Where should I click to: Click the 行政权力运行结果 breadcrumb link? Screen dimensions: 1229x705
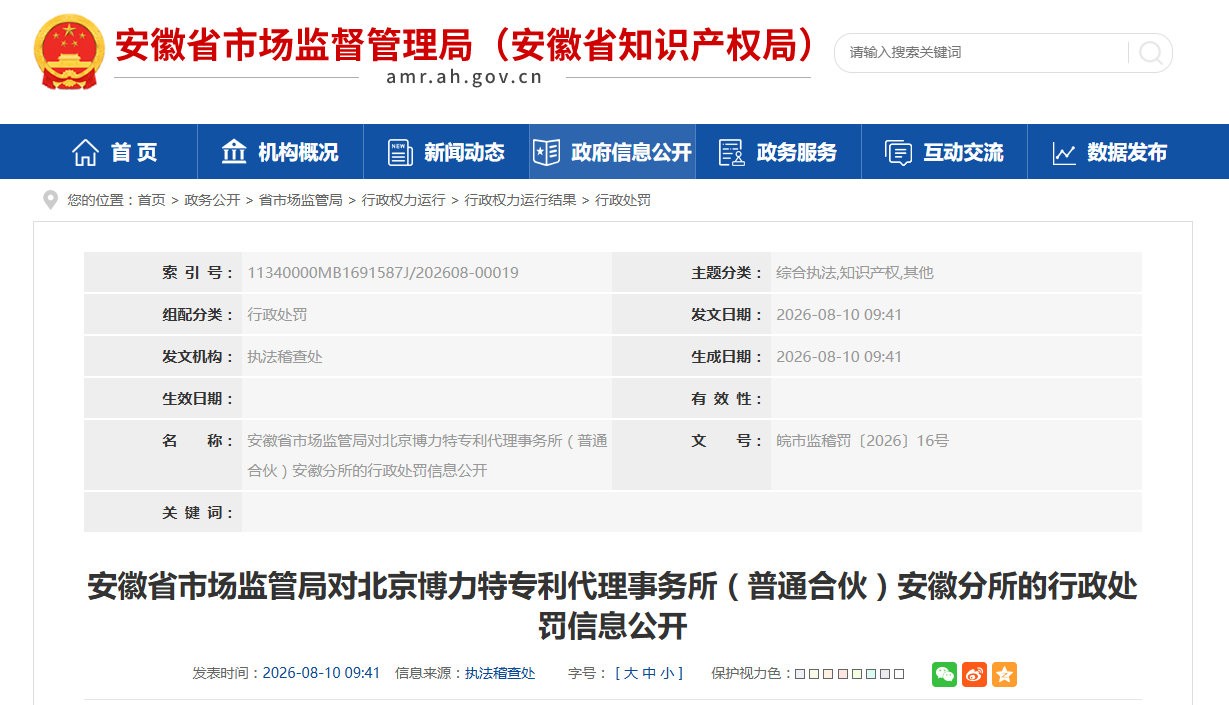click(520, 200)
